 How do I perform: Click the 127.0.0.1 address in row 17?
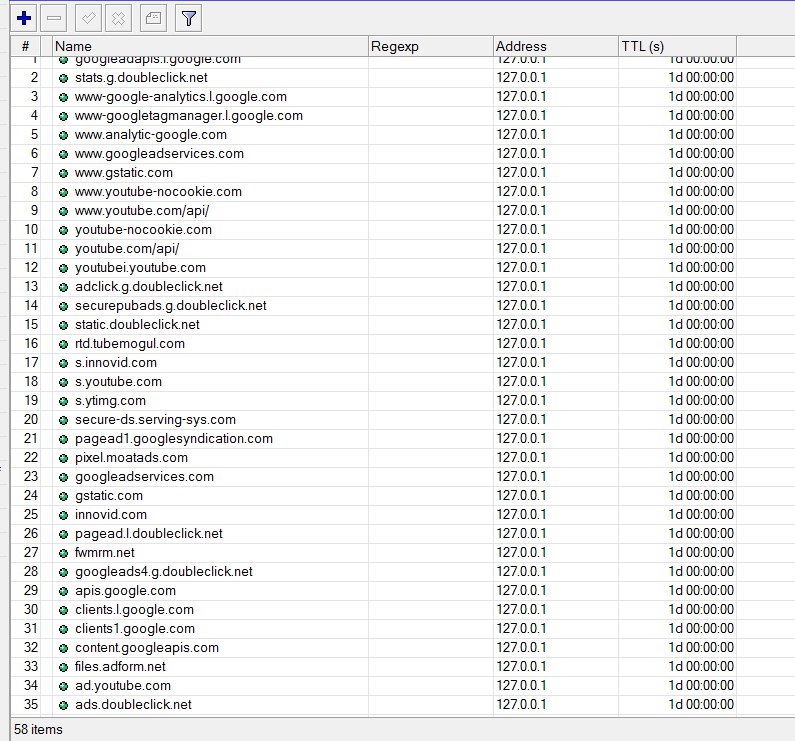[521, 363]
